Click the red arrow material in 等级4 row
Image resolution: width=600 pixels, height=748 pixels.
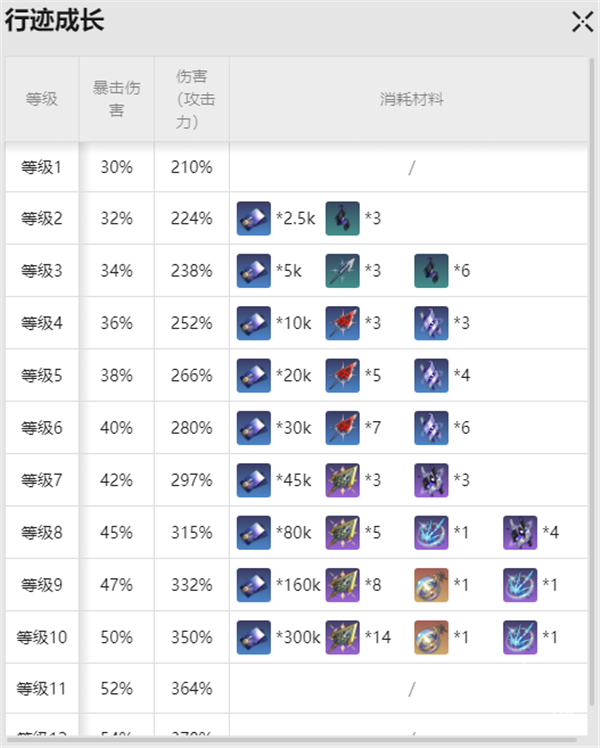342,323
